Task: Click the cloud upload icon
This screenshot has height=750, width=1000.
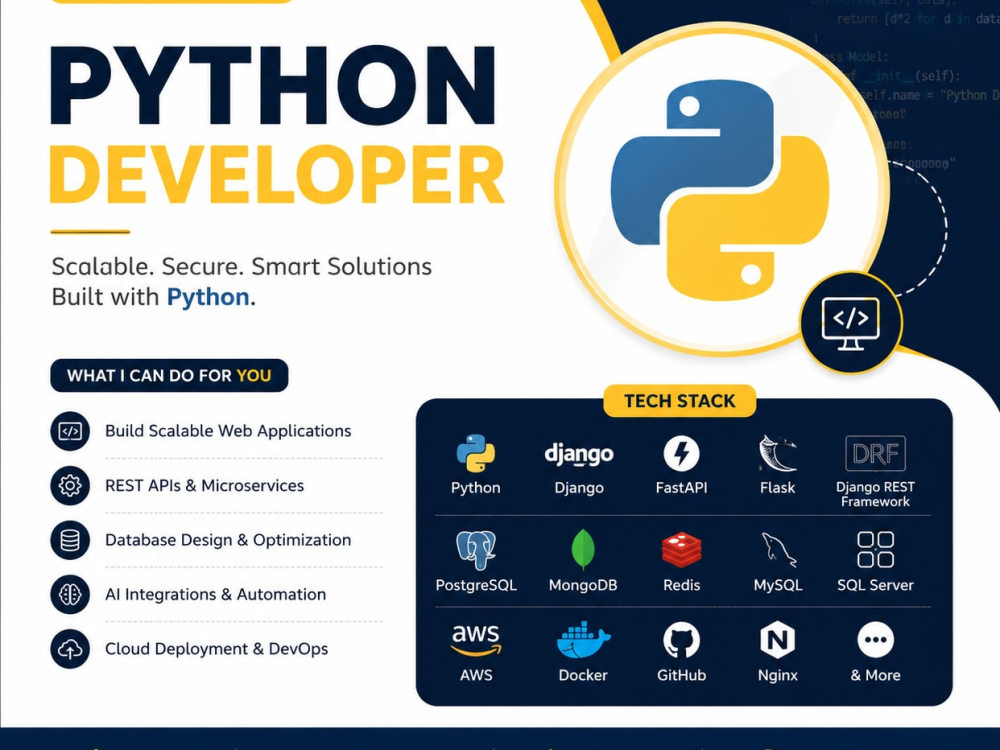Action: 70,649
